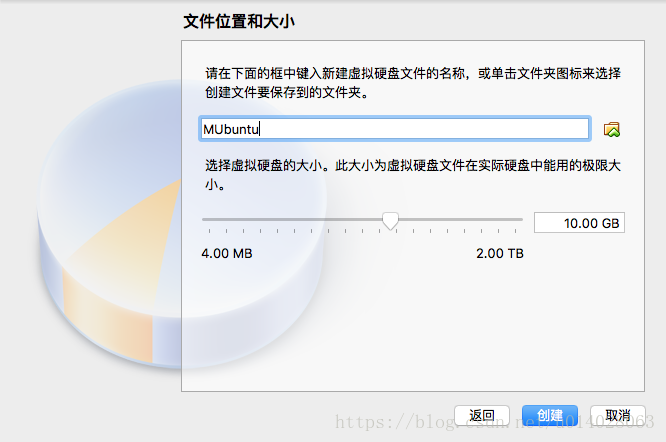666x442 pixels.
Task: Cancel the wizard with the 取消 button
Action: tap(618, 415)
